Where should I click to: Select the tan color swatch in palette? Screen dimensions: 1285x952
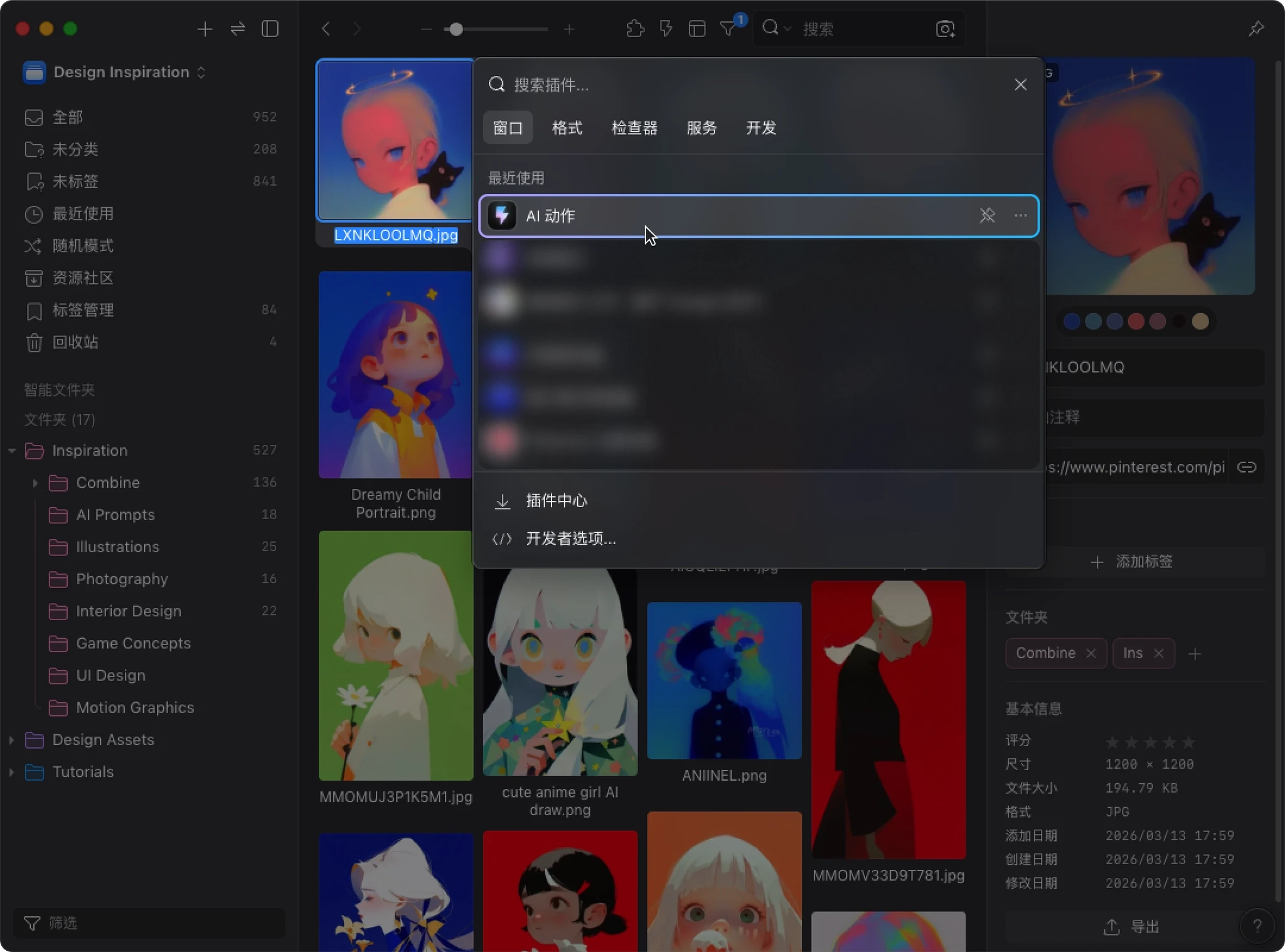tap(1200, 321)
